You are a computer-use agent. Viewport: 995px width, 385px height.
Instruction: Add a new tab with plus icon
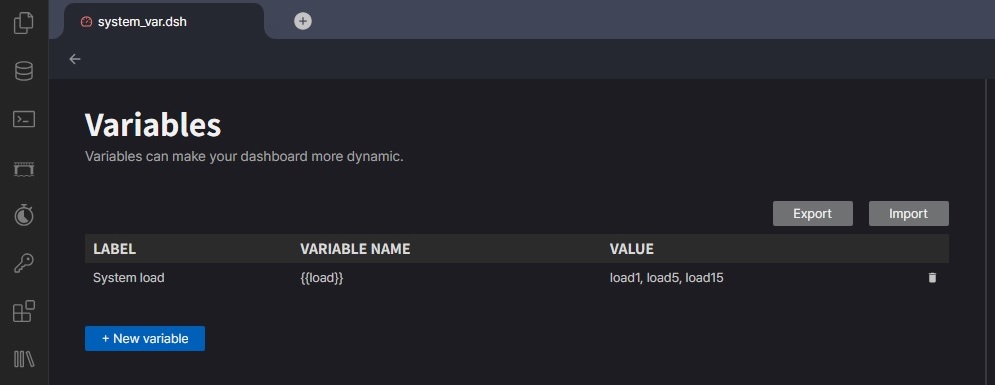(x=303, y=21)
